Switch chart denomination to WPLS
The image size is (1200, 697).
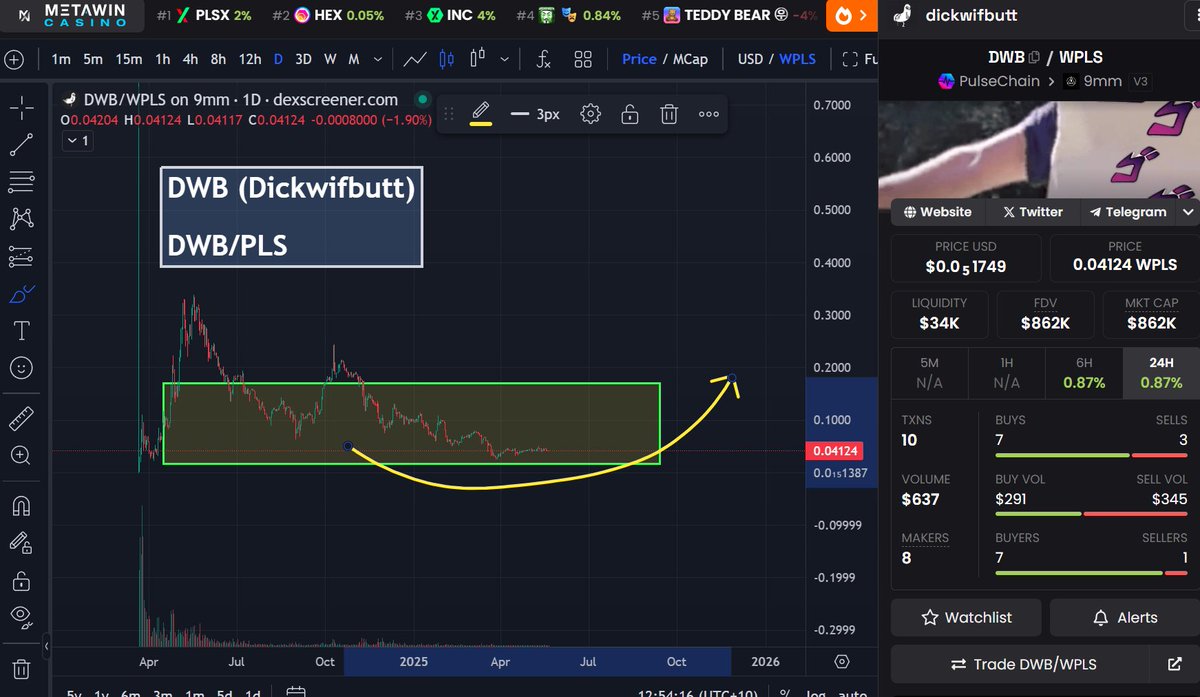797,59
